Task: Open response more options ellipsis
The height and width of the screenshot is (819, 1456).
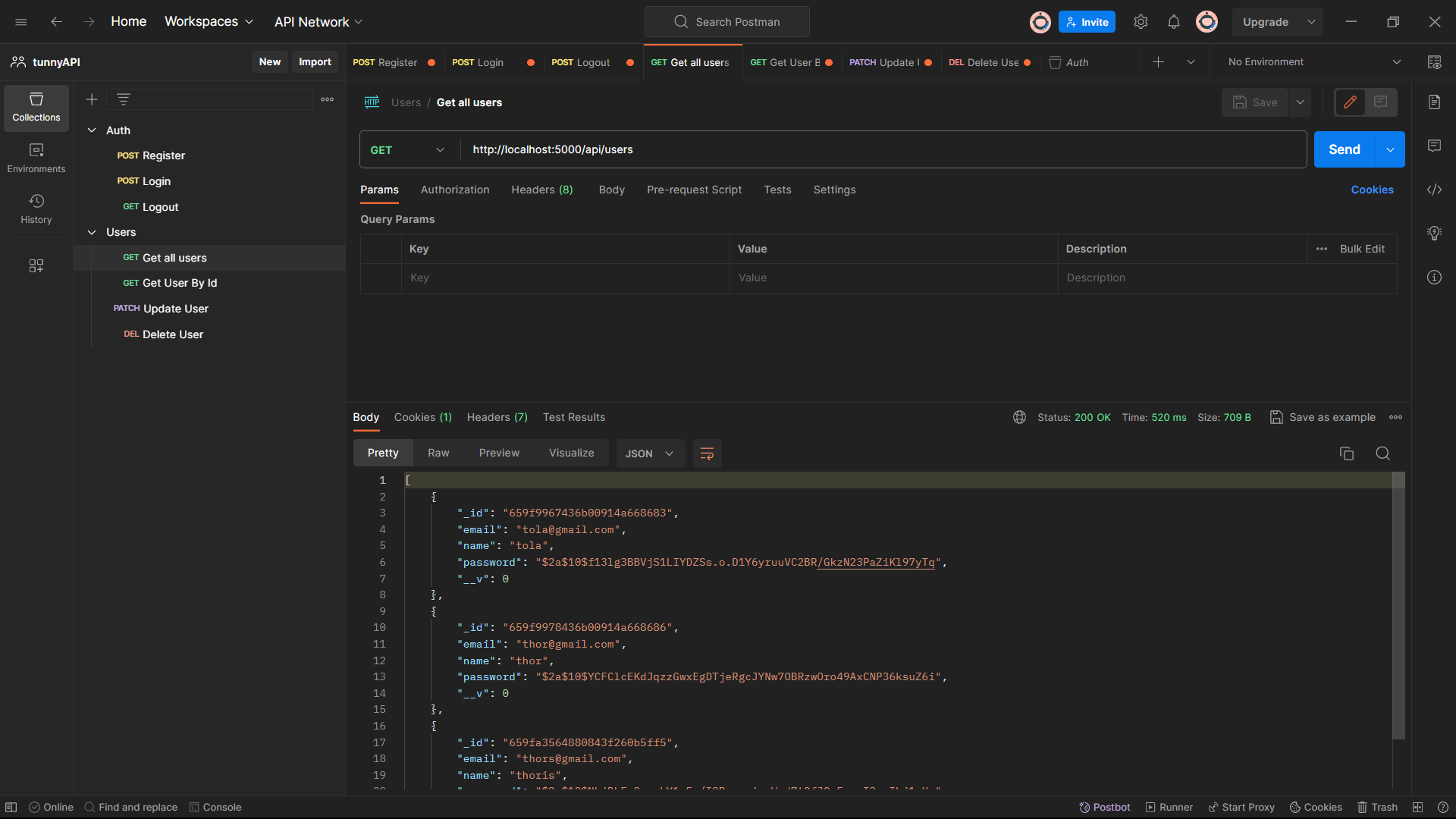Action: pyautogui.click(x=1395, y=417)
